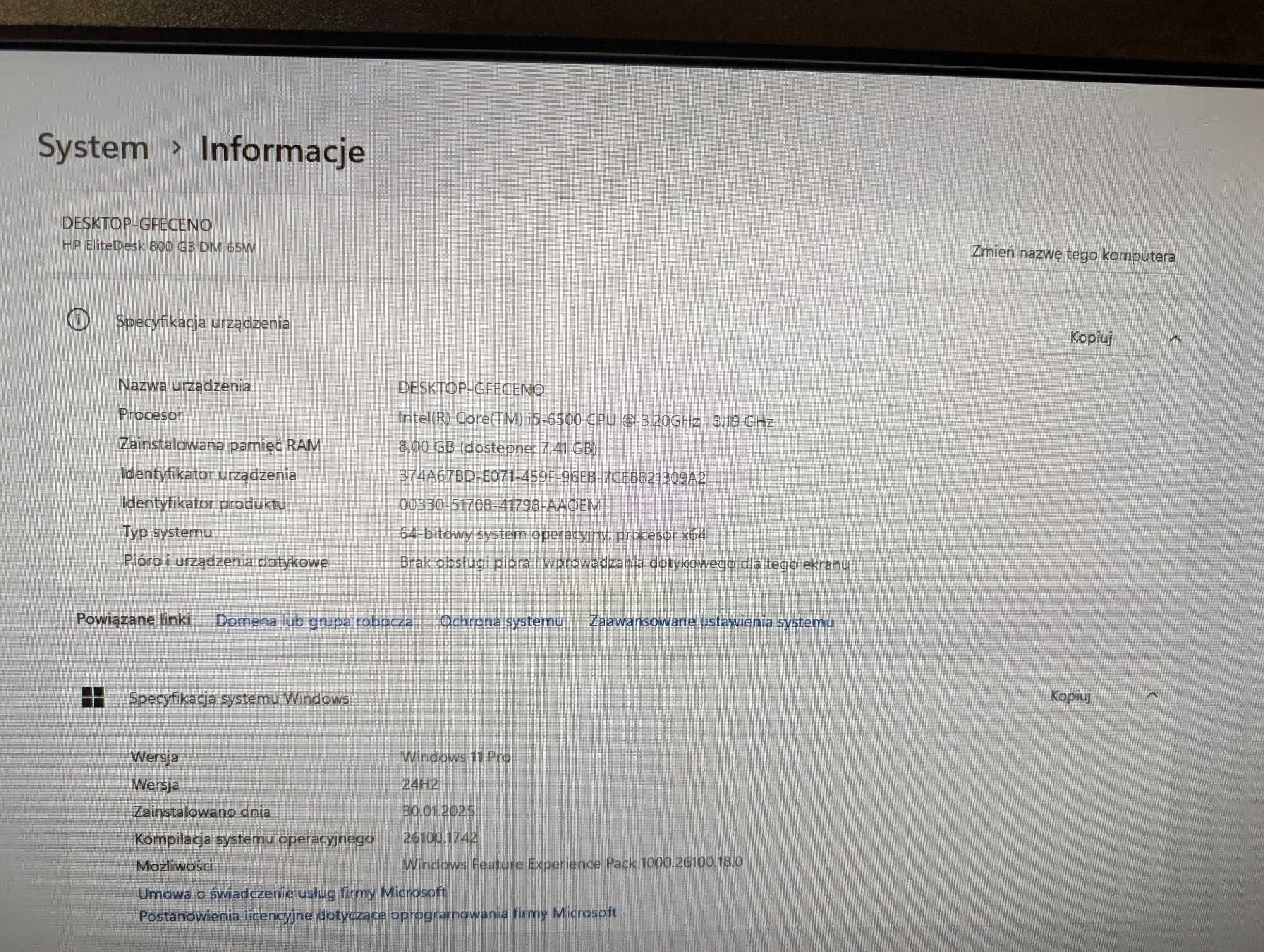This screenshot has width=1264, height=952.
Task: Select the 24H2 version value
Action: [x=420, y=784]
